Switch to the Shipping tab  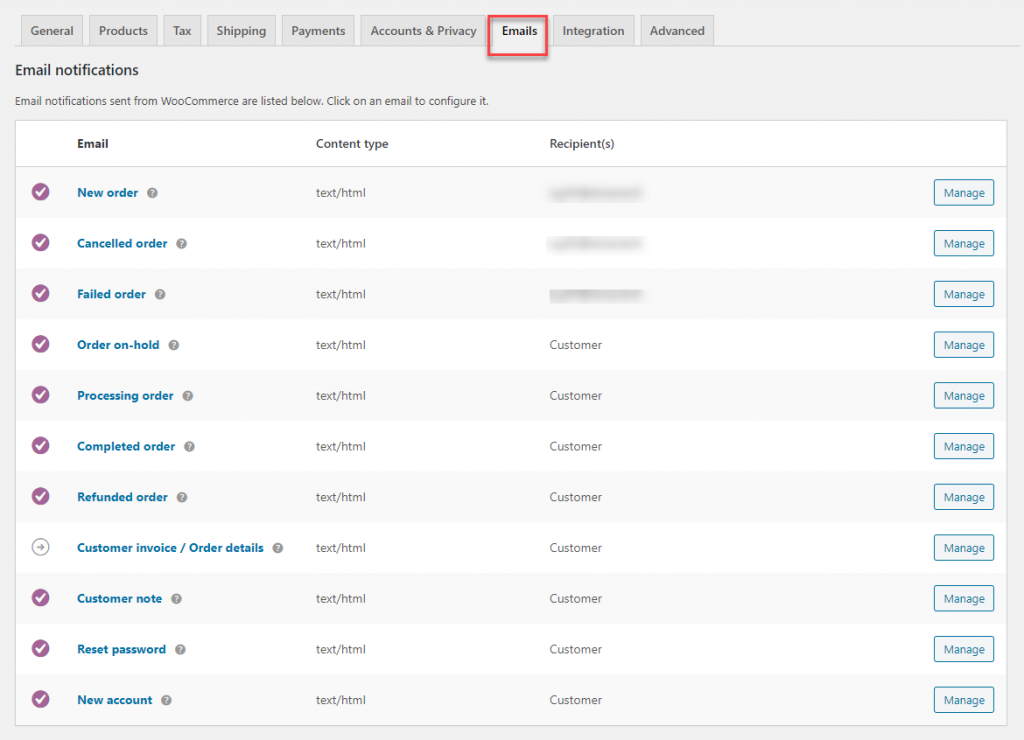241,31
